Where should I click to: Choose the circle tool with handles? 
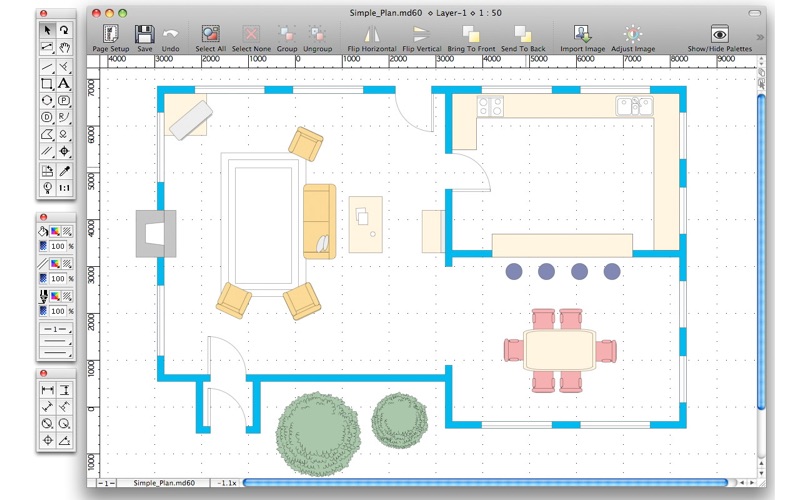(47, 101)
